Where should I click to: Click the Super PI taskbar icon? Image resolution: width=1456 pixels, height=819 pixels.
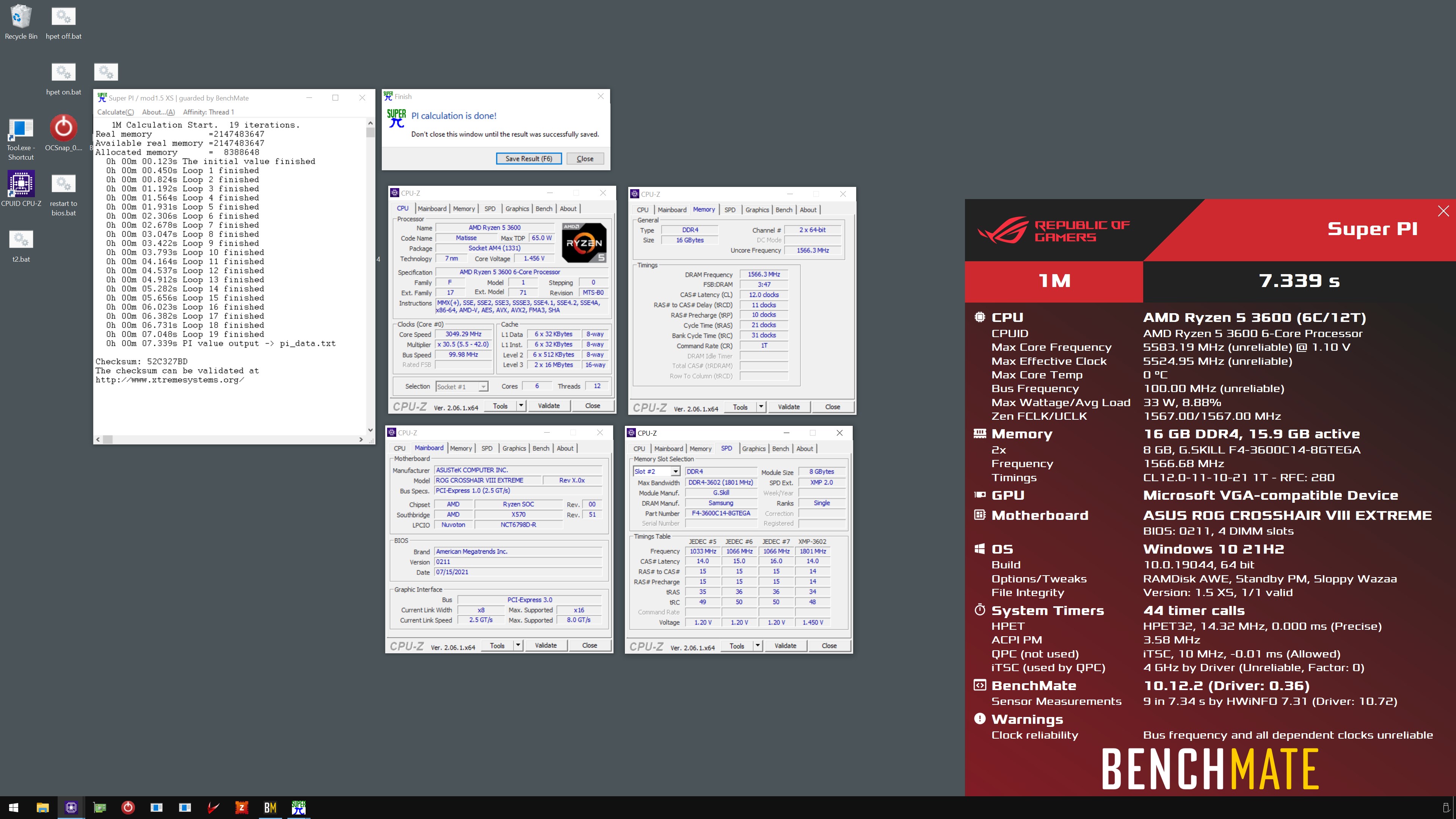tap(298, 808)
